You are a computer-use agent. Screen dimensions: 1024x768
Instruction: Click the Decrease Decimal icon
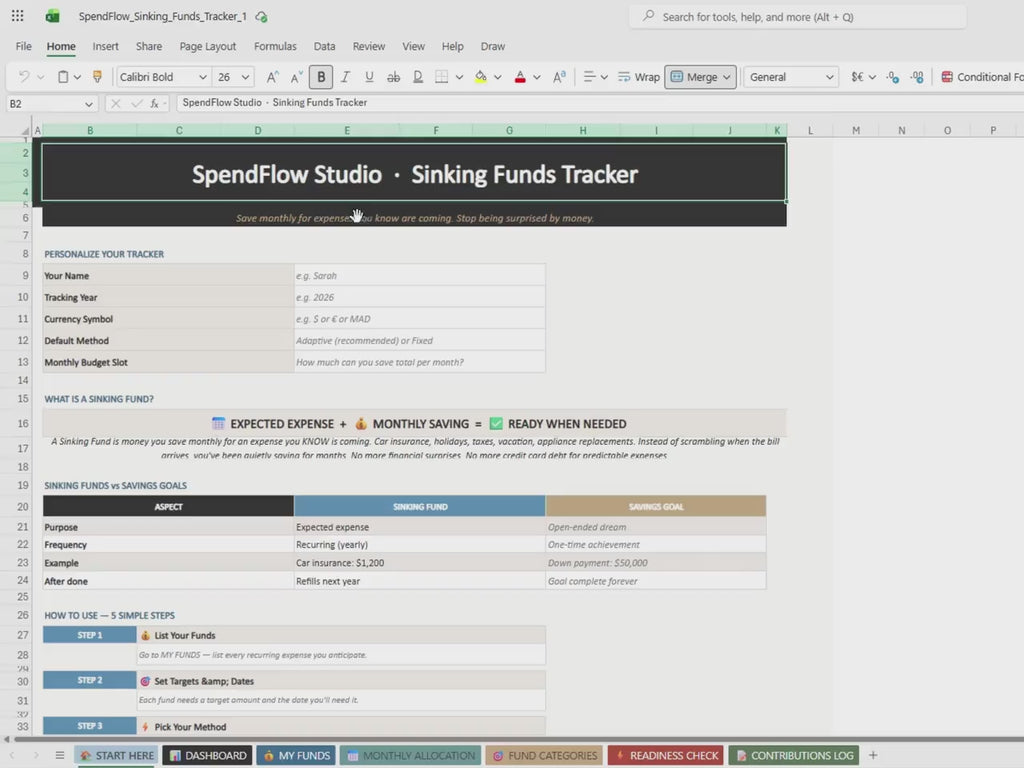coord(917,77)
